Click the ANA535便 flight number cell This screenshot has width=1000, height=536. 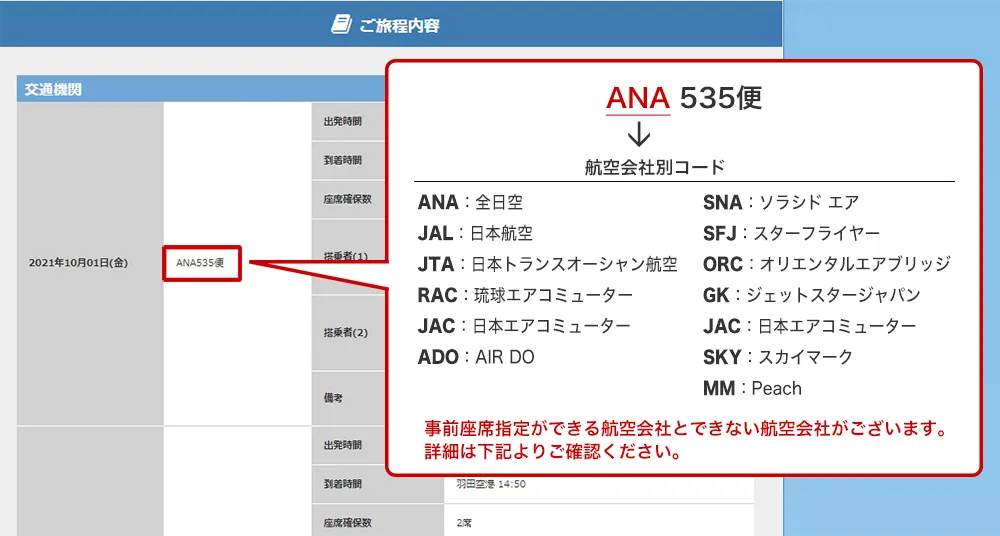[200, 263]
